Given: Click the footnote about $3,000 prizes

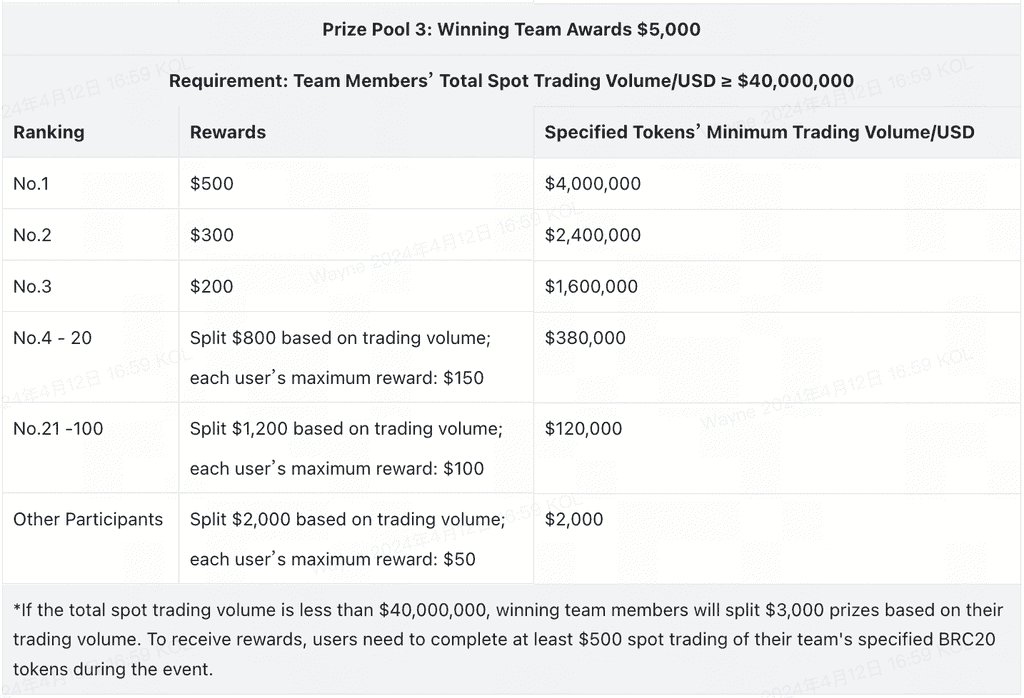Looking at the screenshot, I should tap(511, 640).
